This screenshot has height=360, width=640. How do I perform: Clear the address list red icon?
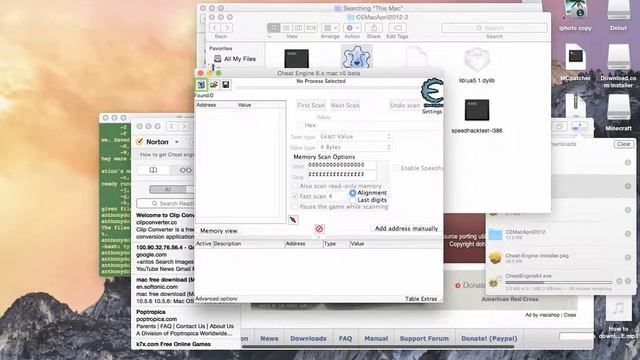click(x=319, y=229)
